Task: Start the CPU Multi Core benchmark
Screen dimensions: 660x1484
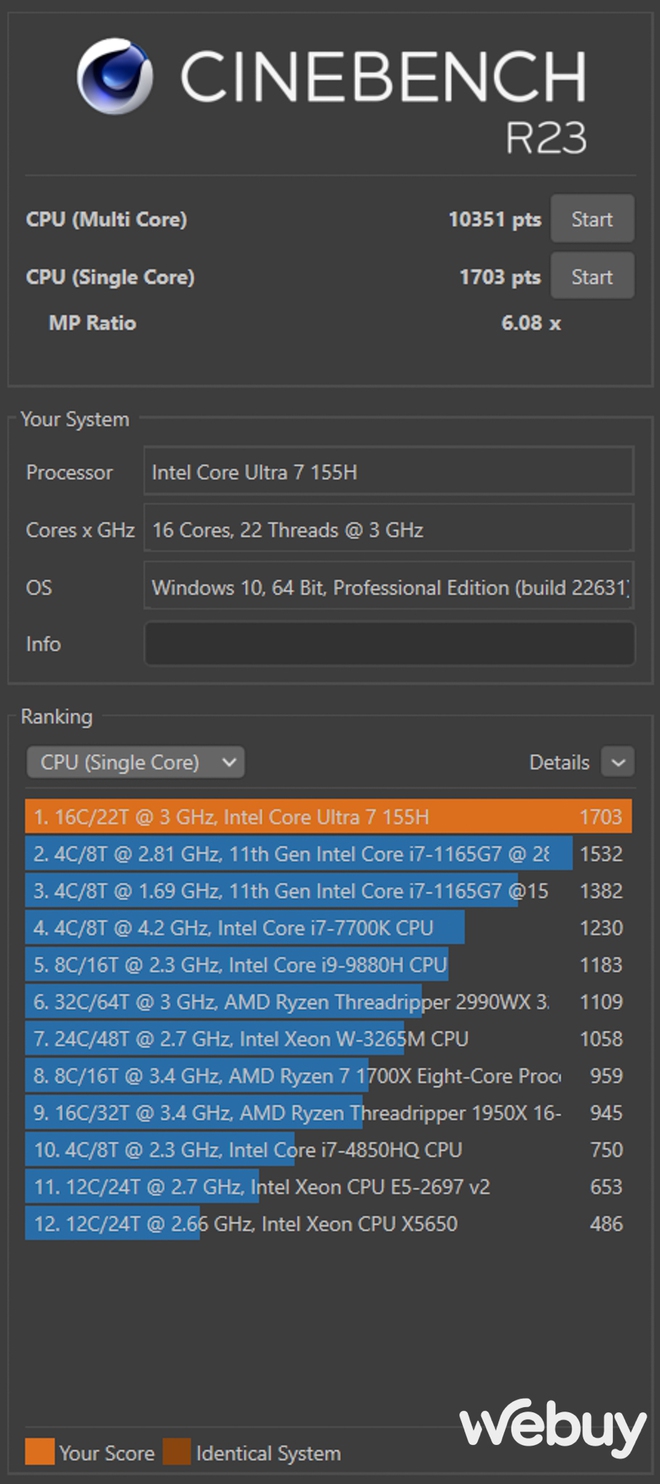Action: point(592,219)
